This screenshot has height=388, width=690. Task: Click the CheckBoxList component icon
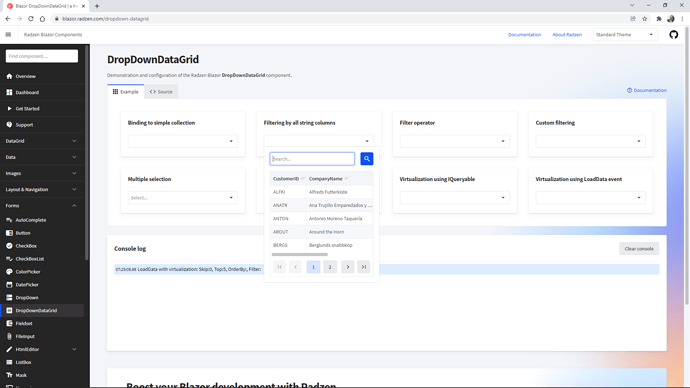coord(9,259)
